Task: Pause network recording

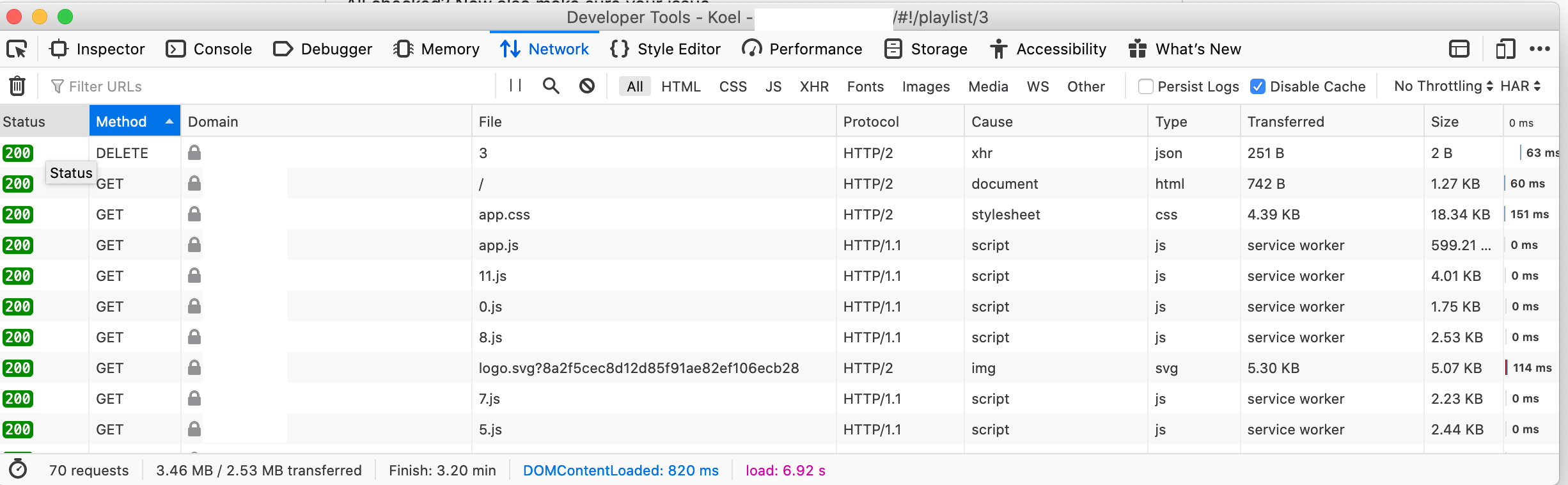Action: (x=515, y=86)
